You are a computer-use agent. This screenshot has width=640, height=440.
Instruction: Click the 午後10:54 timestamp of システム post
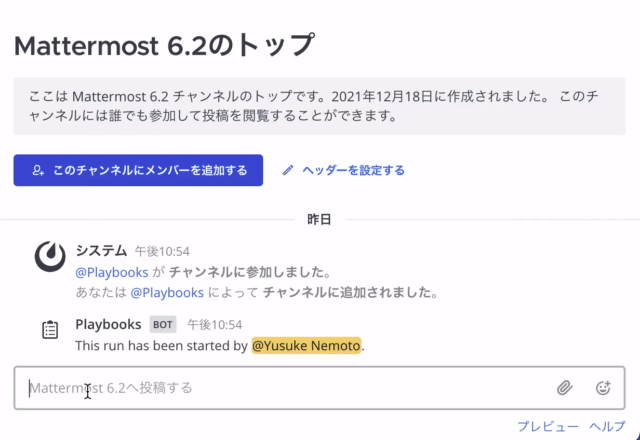click(x=162, y=252)
